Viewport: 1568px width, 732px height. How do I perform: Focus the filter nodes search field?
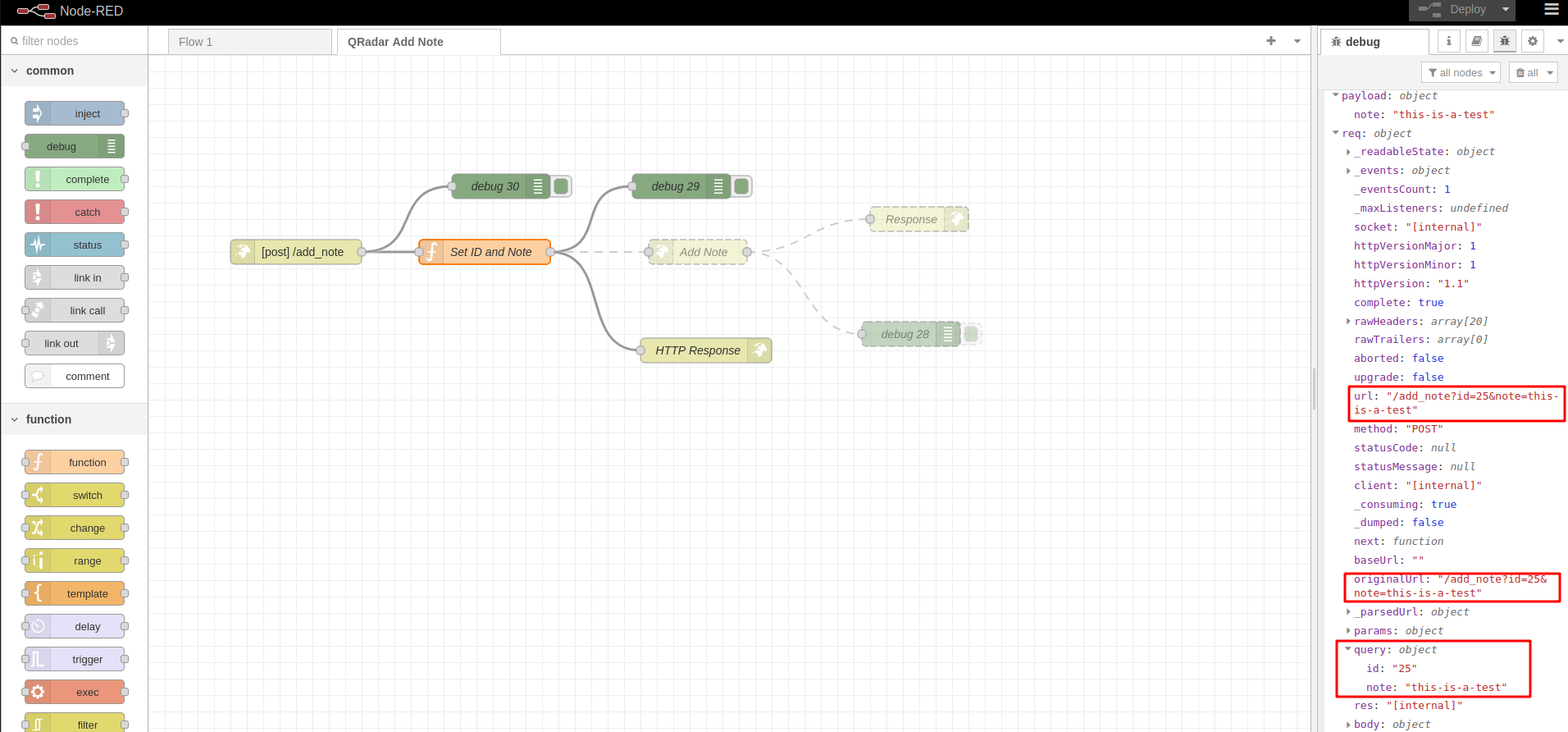75,41
